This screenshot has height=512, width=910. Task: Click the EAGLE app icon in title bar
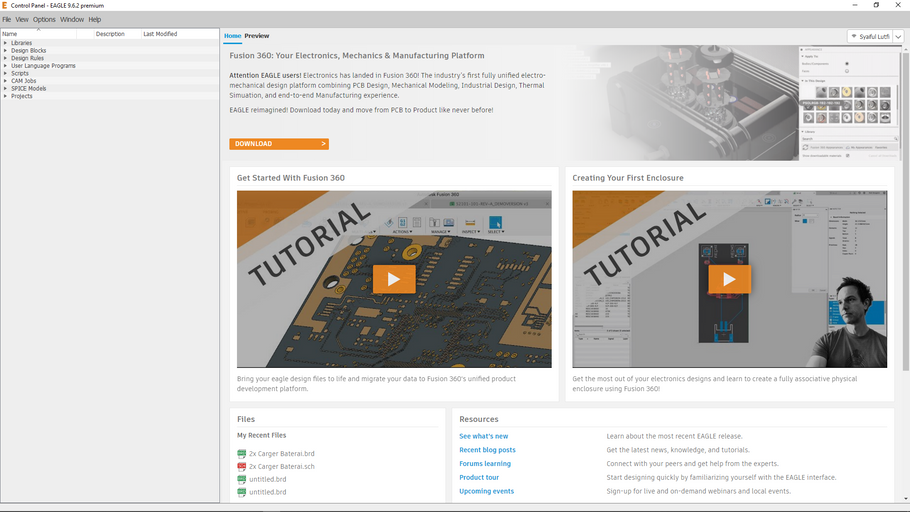[5, 5]
